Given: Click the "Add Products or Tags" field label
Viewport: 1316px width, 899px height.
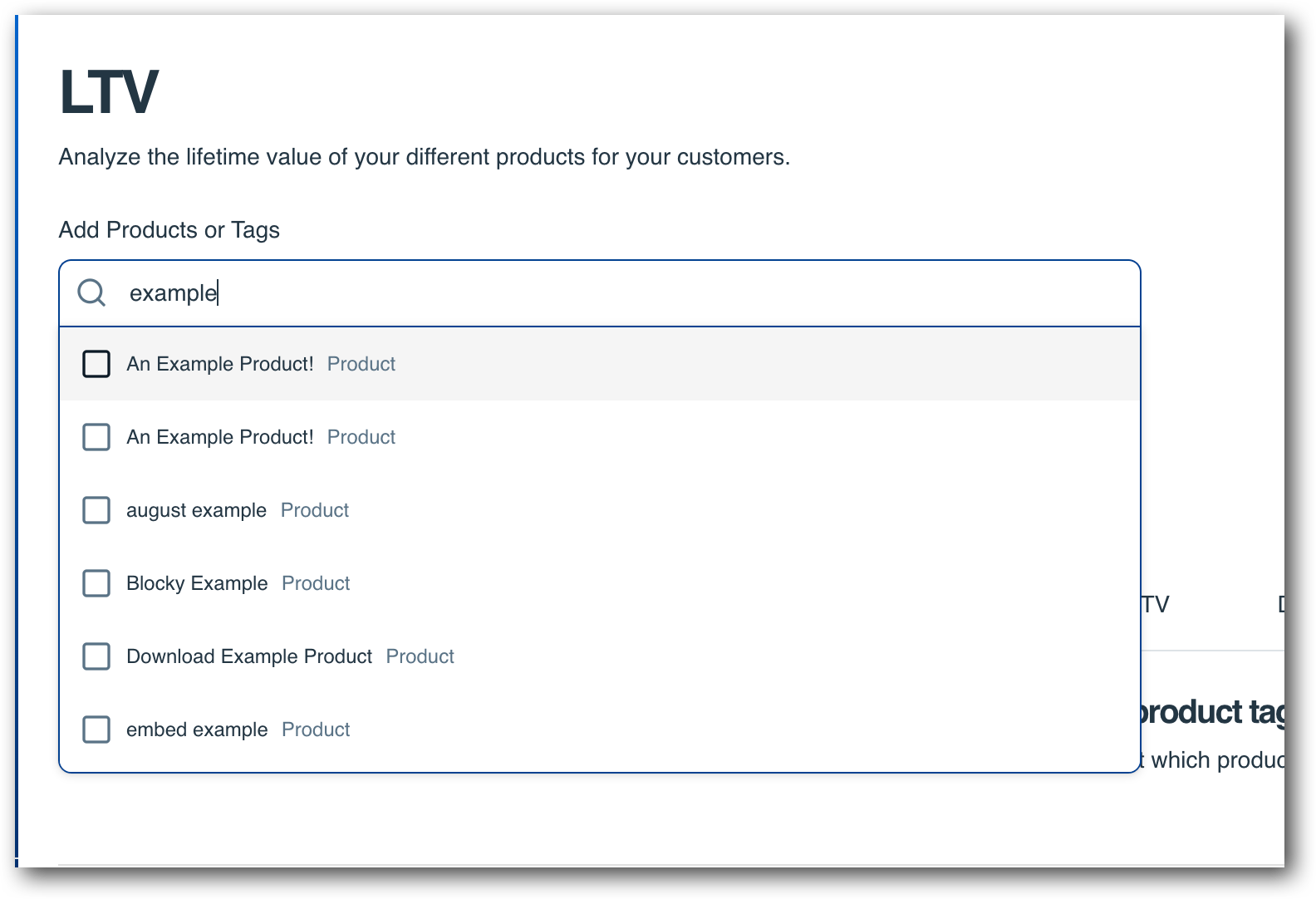Looking at the screenshot, I should pos(169,230).
